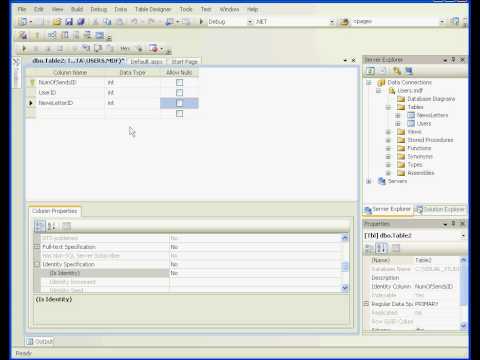Collapse the Tables folder node
The image size is (480, 360).
(x=388, y=107)
